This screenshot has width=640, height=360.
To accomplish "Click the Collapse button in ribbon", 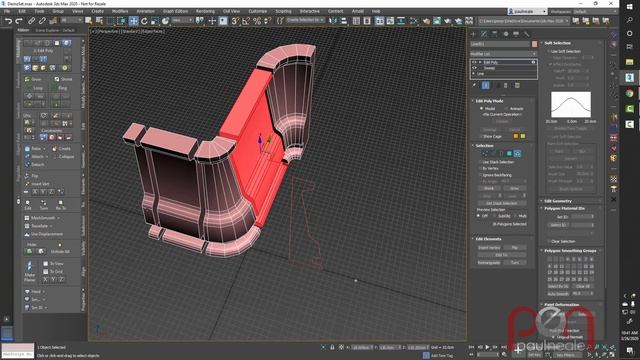I will (64, 157).
